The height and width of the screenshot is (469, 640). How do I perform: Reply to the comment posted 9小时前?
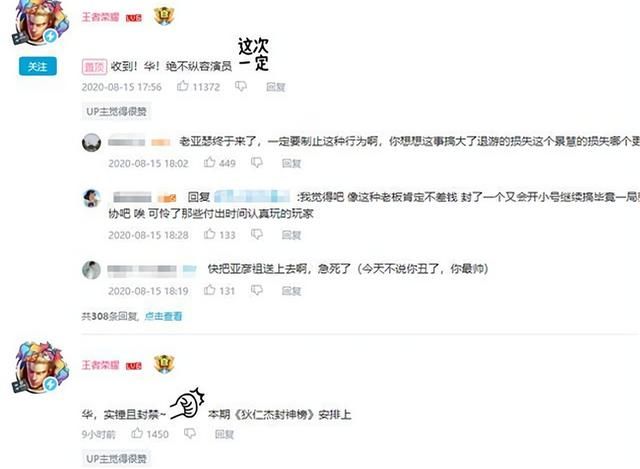click(x=224, y=434)
